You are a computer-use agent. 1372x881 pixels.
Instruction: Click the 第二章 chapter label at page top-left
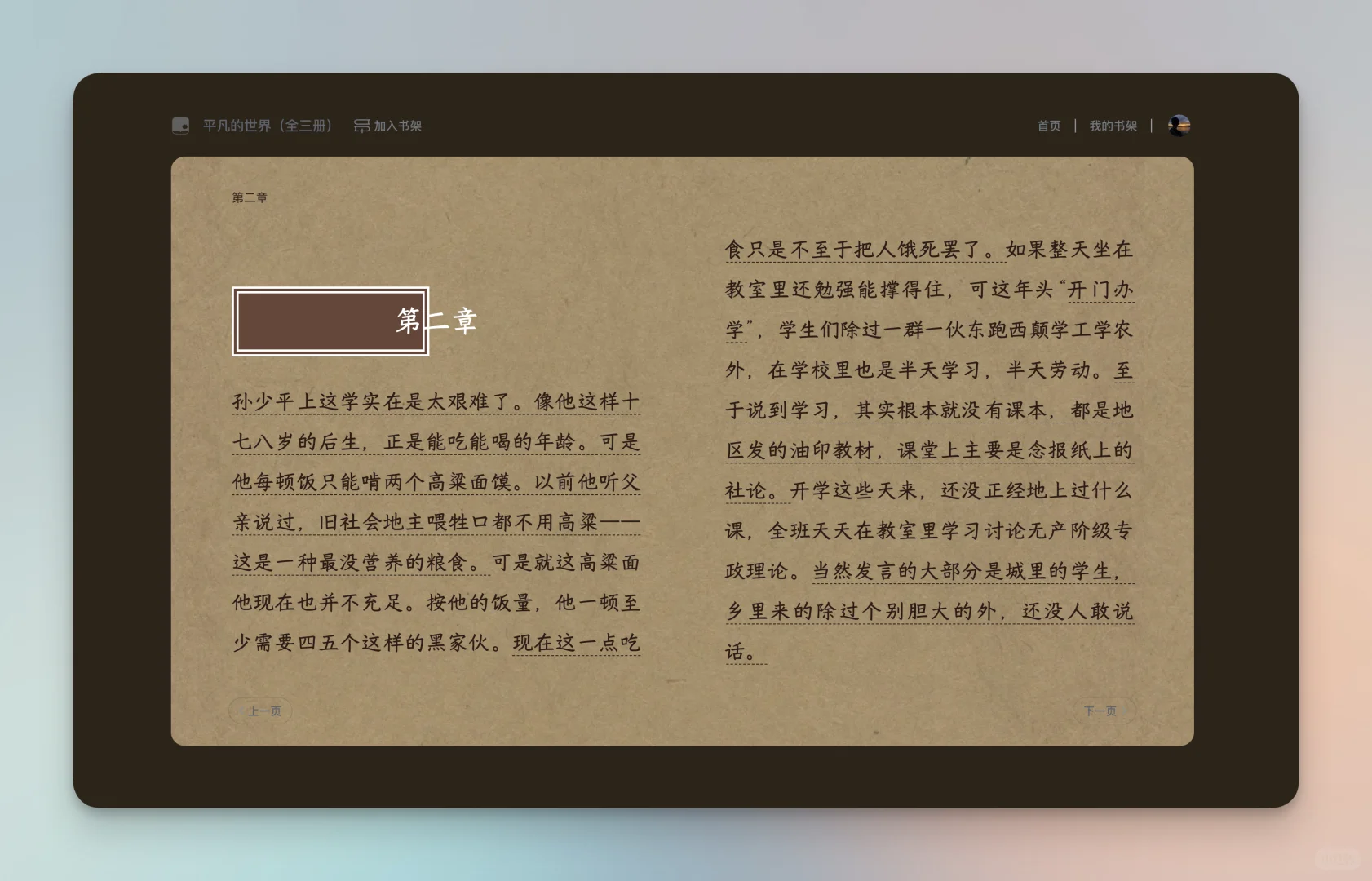click(250, 197)
